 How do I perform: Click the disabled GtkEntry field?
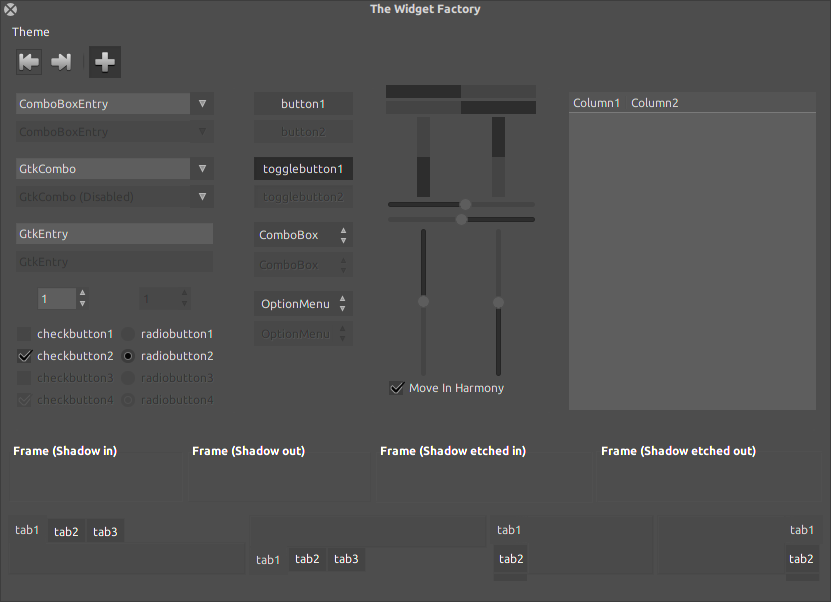pos(114,262)
